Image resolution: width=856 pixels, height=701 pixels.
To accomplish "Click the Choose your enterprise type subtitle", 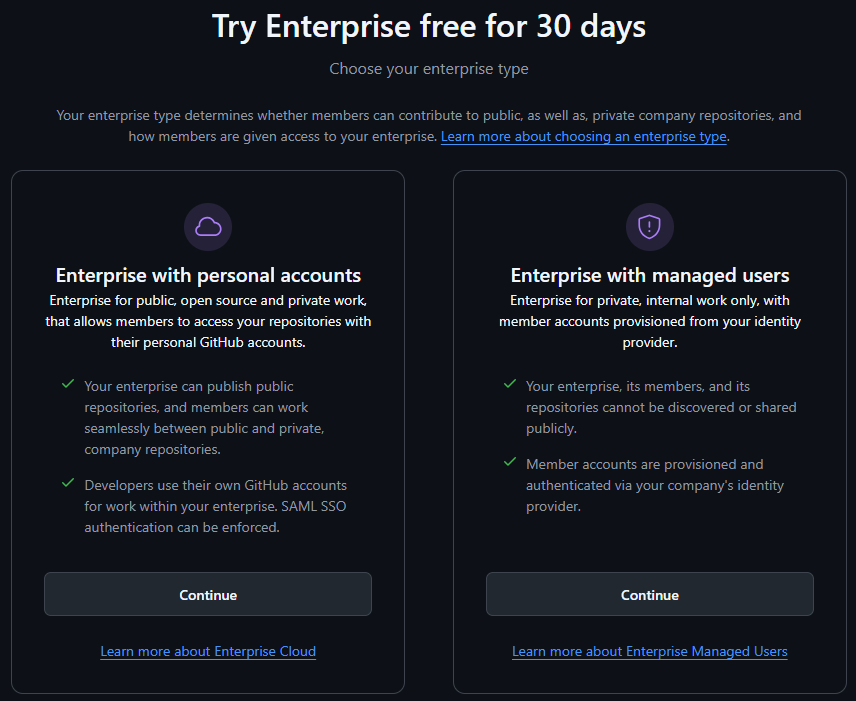I will pyautogui.click(x=428, y=69).
